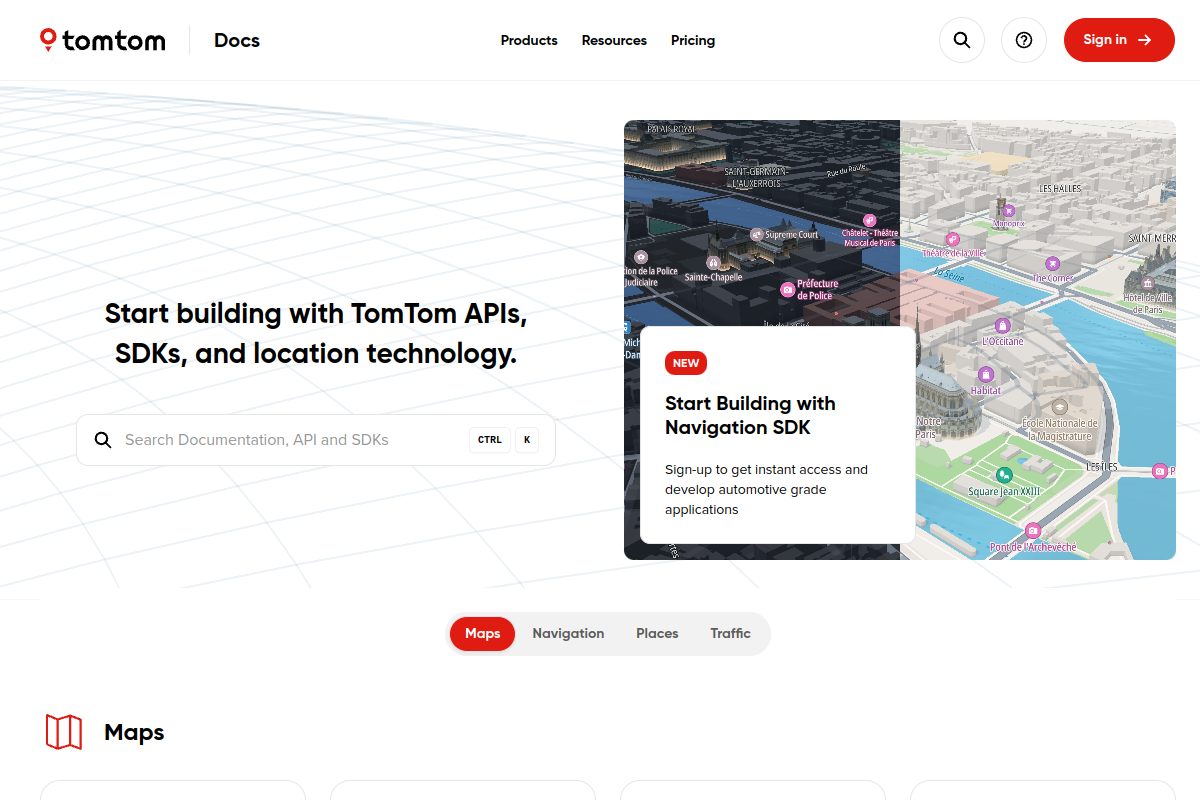Open the help question mark icon
This screenshot has width=1200, height=800.
point(1024,40)
